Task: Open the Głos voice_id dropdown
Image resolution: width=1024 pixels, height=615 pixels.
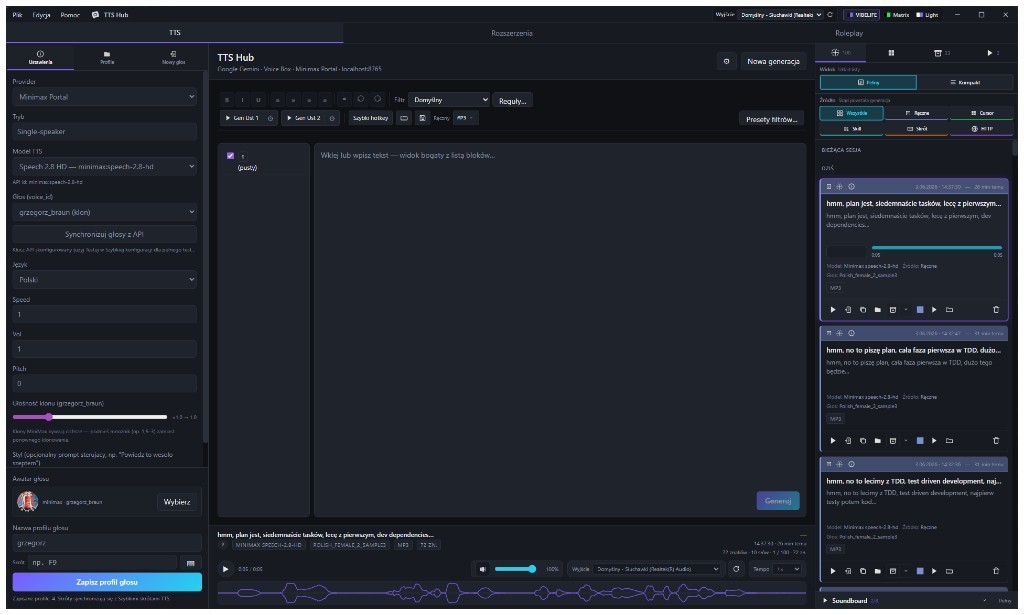Action: pyautogui.click(x=104, y=212)
